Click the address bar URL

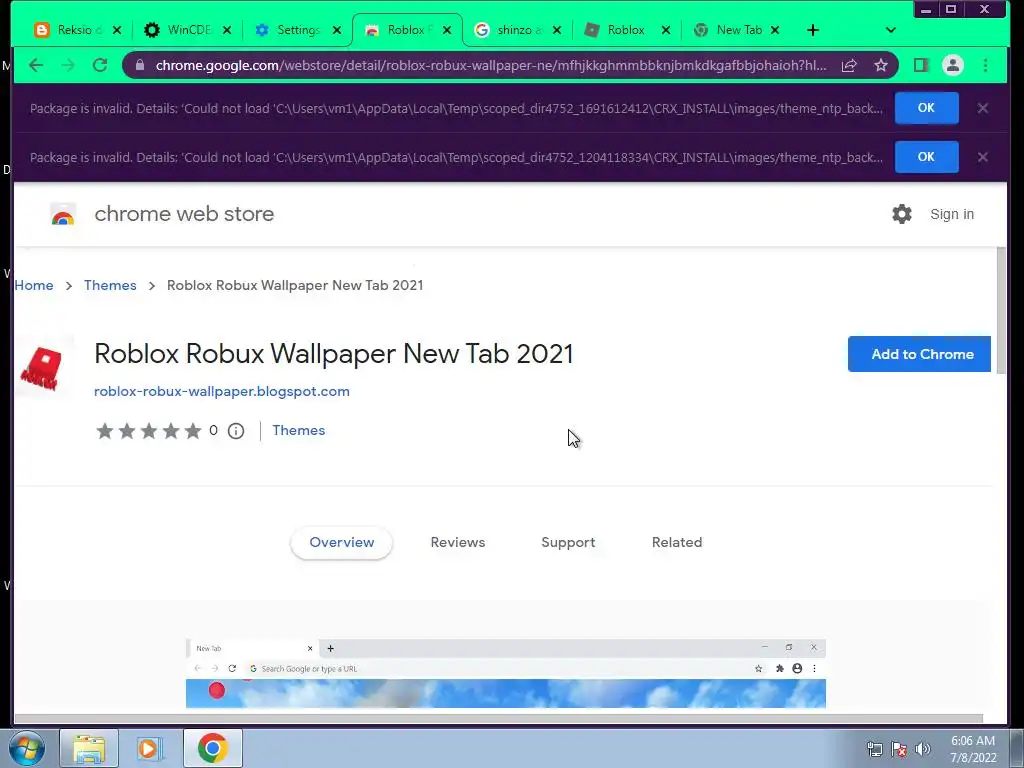pos(490,65)
